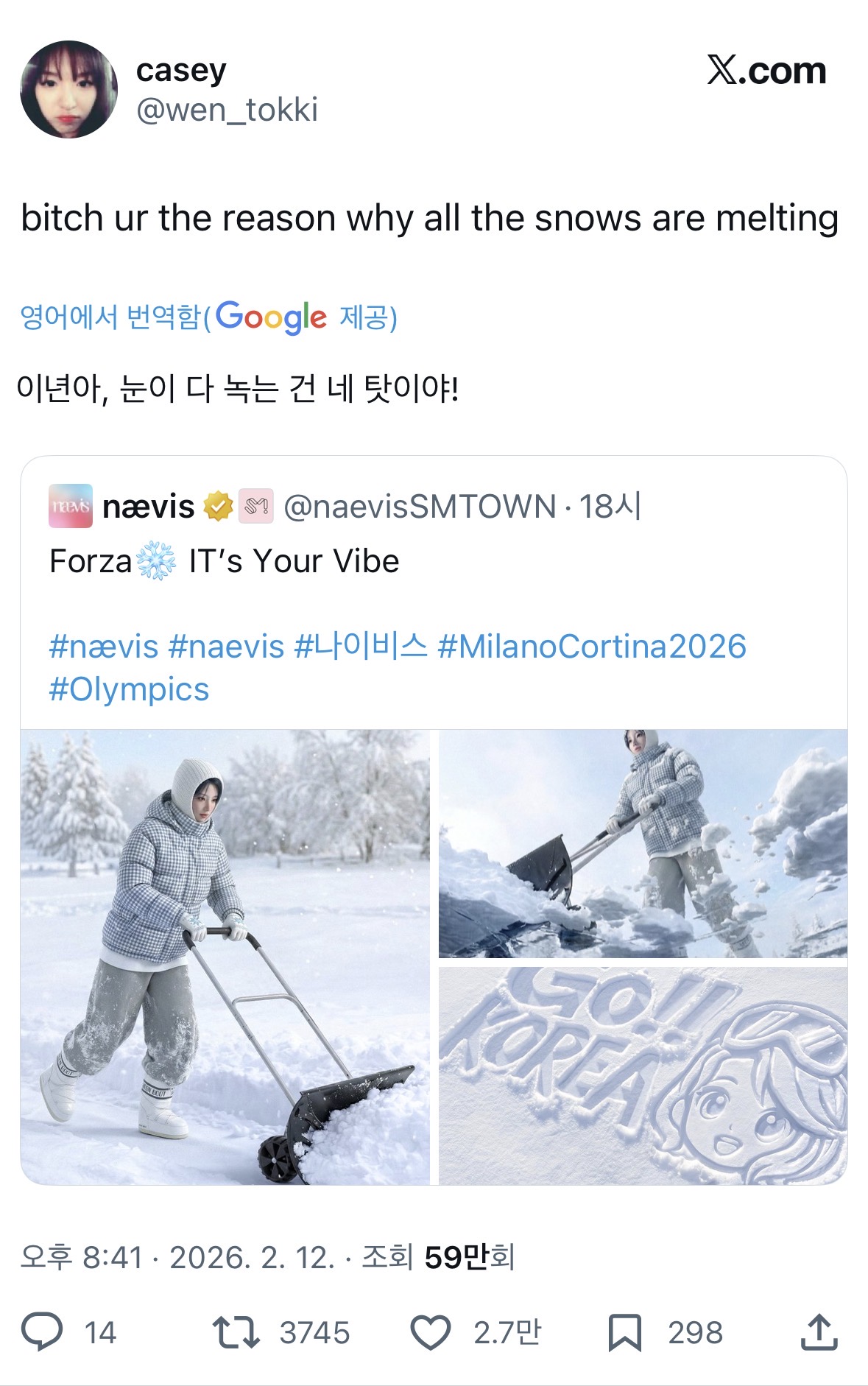Open hashtag #MilanoCortina2026
Viewport: 868px width, 1386px height.
click(x=592, y=647)
